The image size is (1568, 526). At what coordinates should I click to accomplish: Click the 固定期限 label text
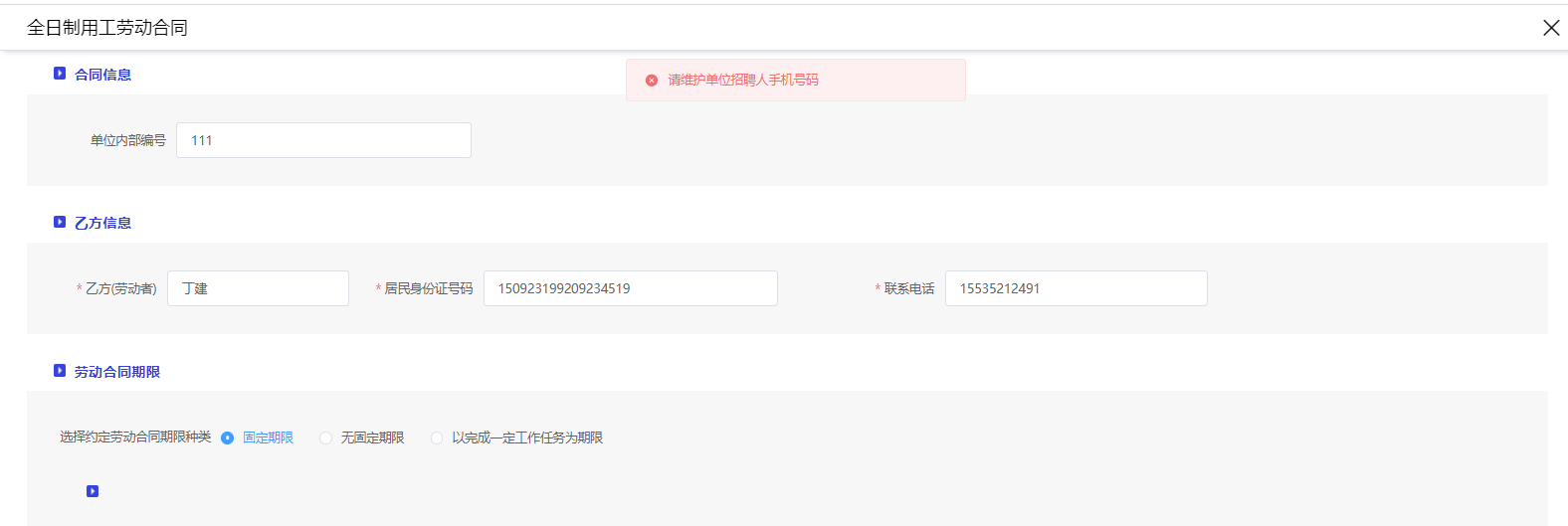268,438
